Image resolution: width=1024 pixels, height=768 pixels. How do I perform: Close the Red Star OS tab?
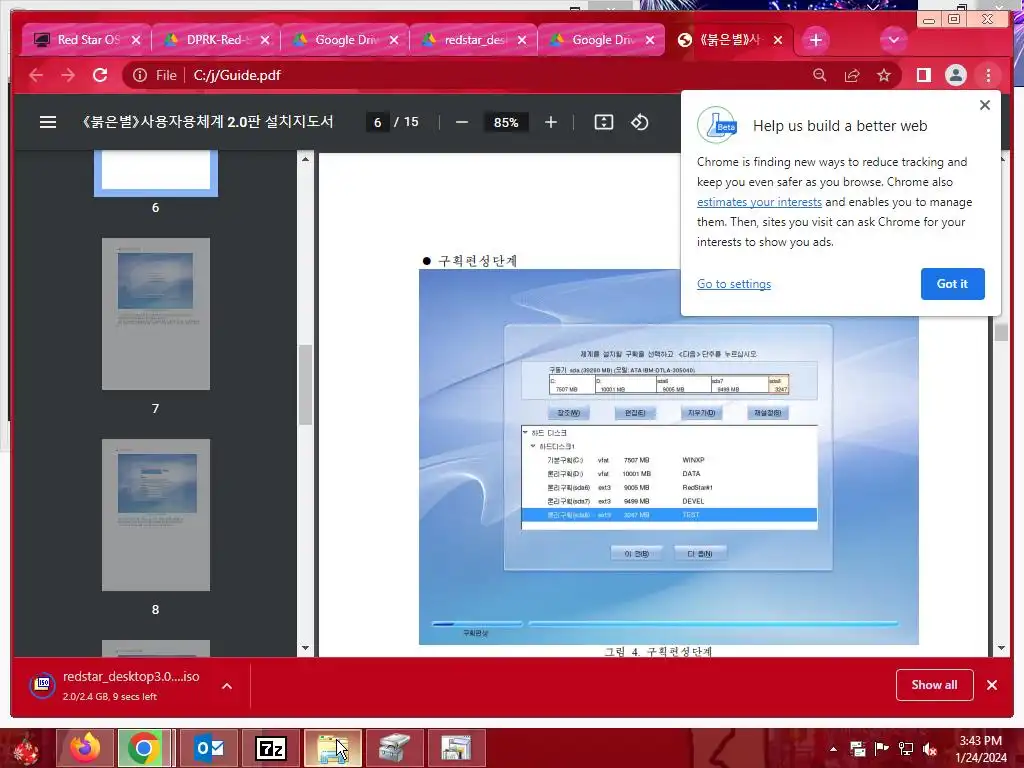click(x=136, y=40)
